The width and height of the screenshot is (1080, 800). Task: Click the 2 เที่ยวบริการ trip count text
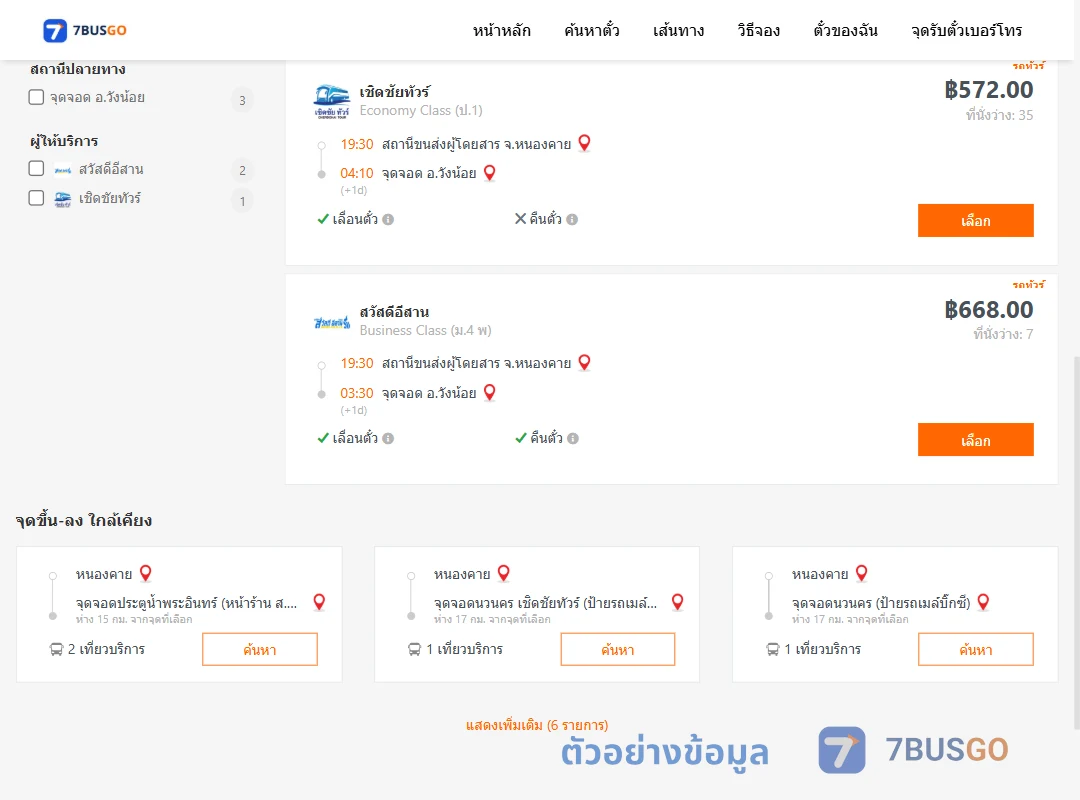pyautogui.click(x=107, y=649)
